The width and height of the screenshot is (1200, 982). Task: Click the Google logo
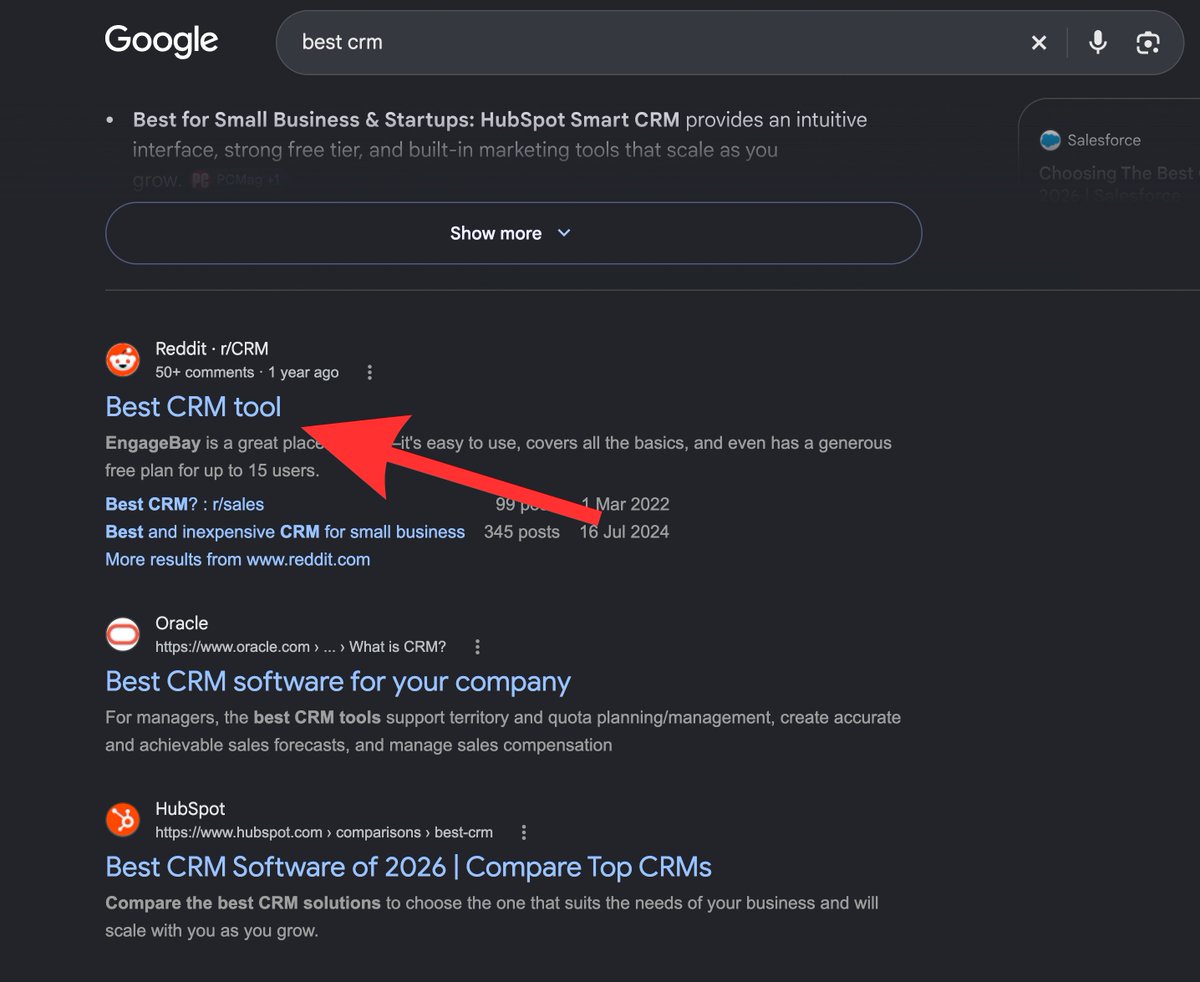pos(161,41)
